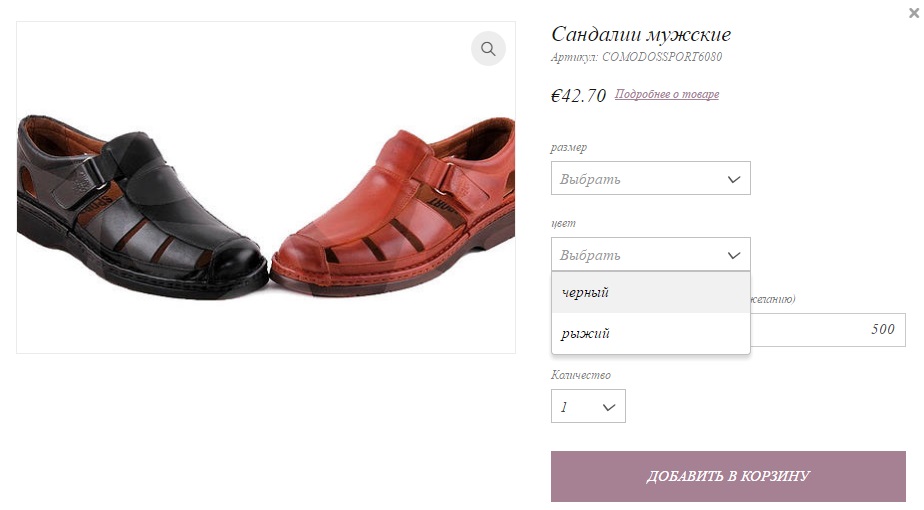Click the chevron arrow of размер dropdown

(x=734, y=179)
